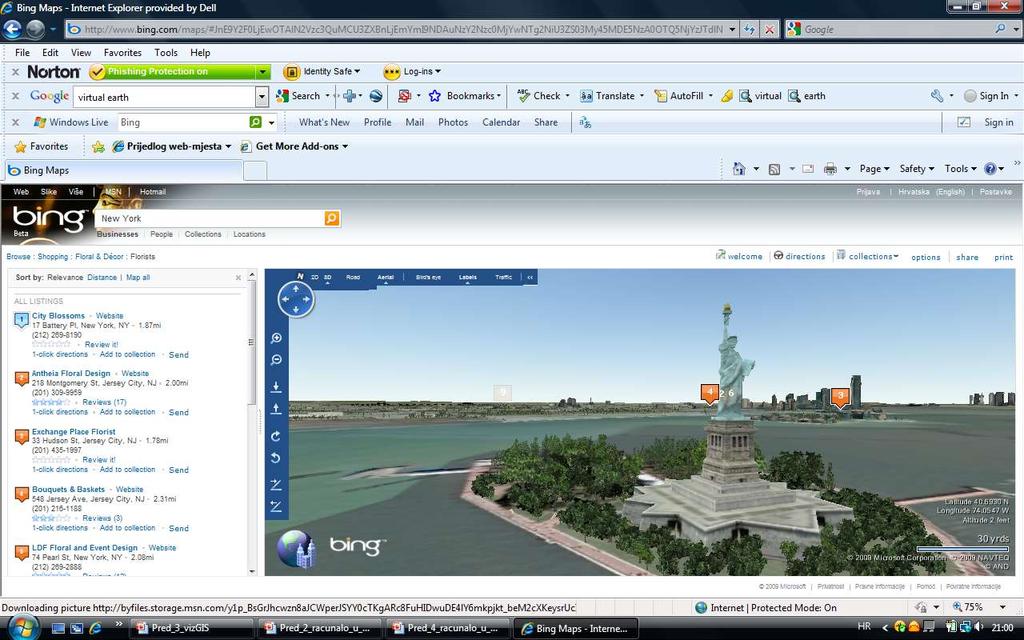
Task: Click the Windows Live green search icon
Action: coord(255,122)
